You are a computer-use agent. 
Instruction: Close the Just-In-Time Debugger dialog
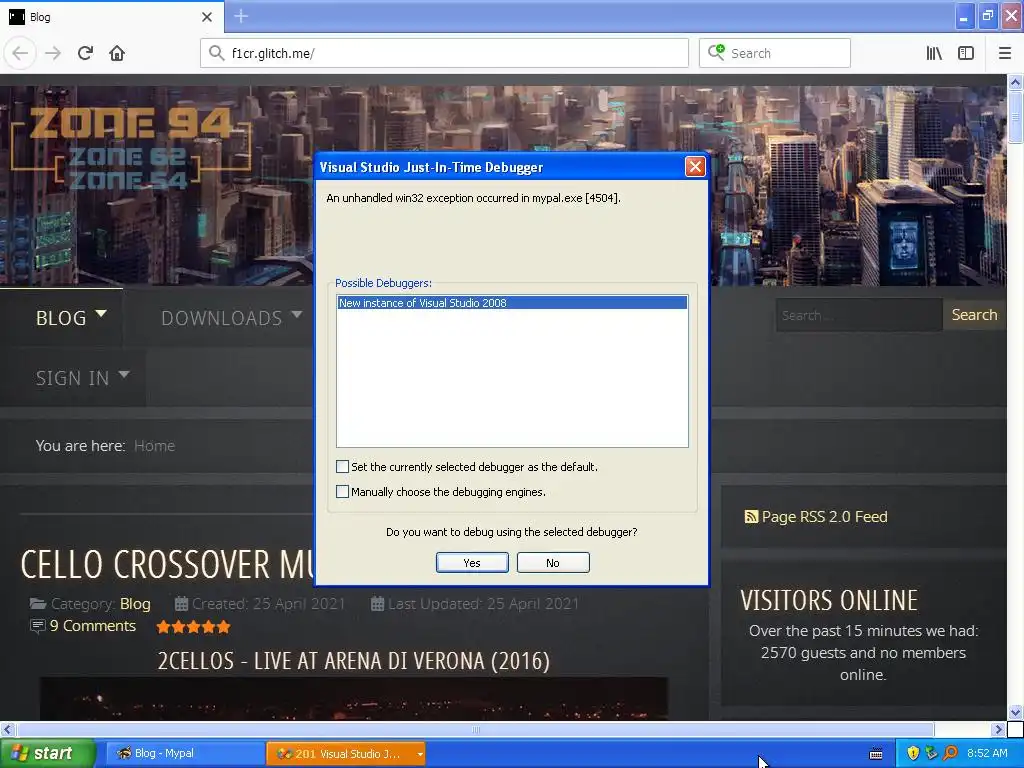(x=695, y=167)
